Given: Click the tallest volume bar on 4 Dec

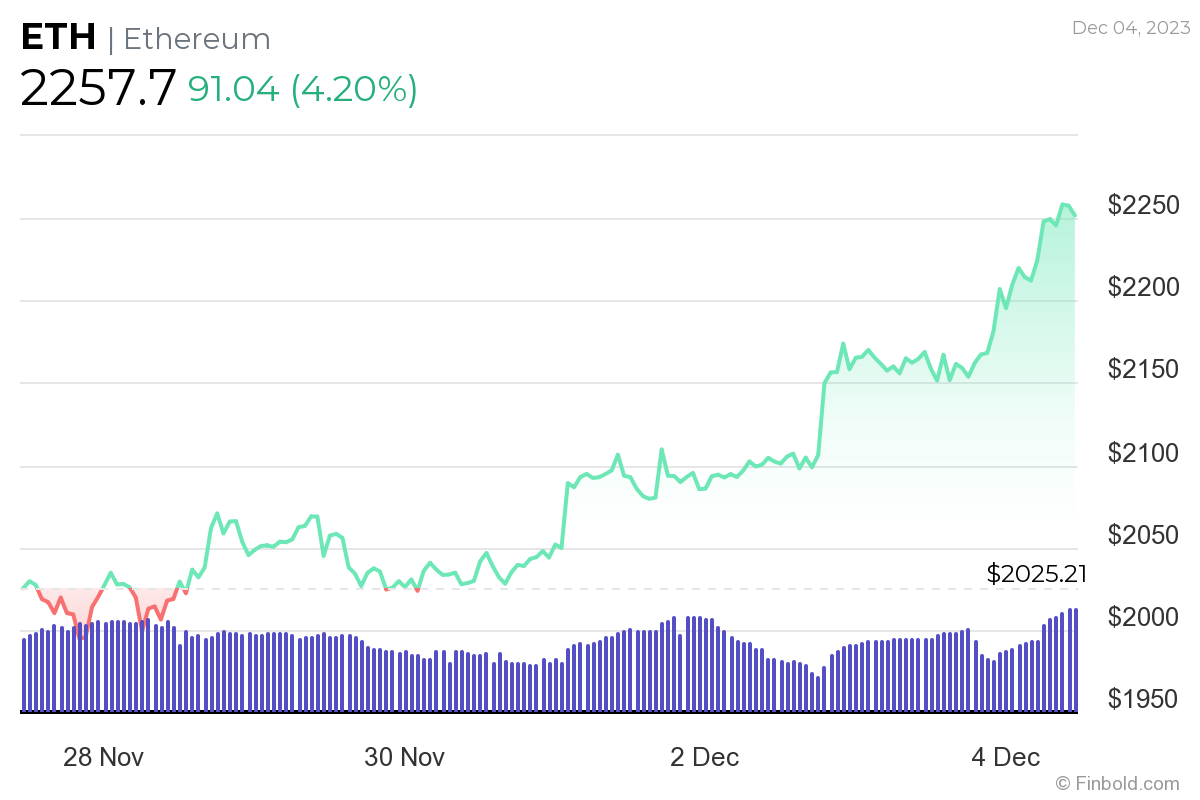Looking at the screenshot, I should tap(1072, 660).
